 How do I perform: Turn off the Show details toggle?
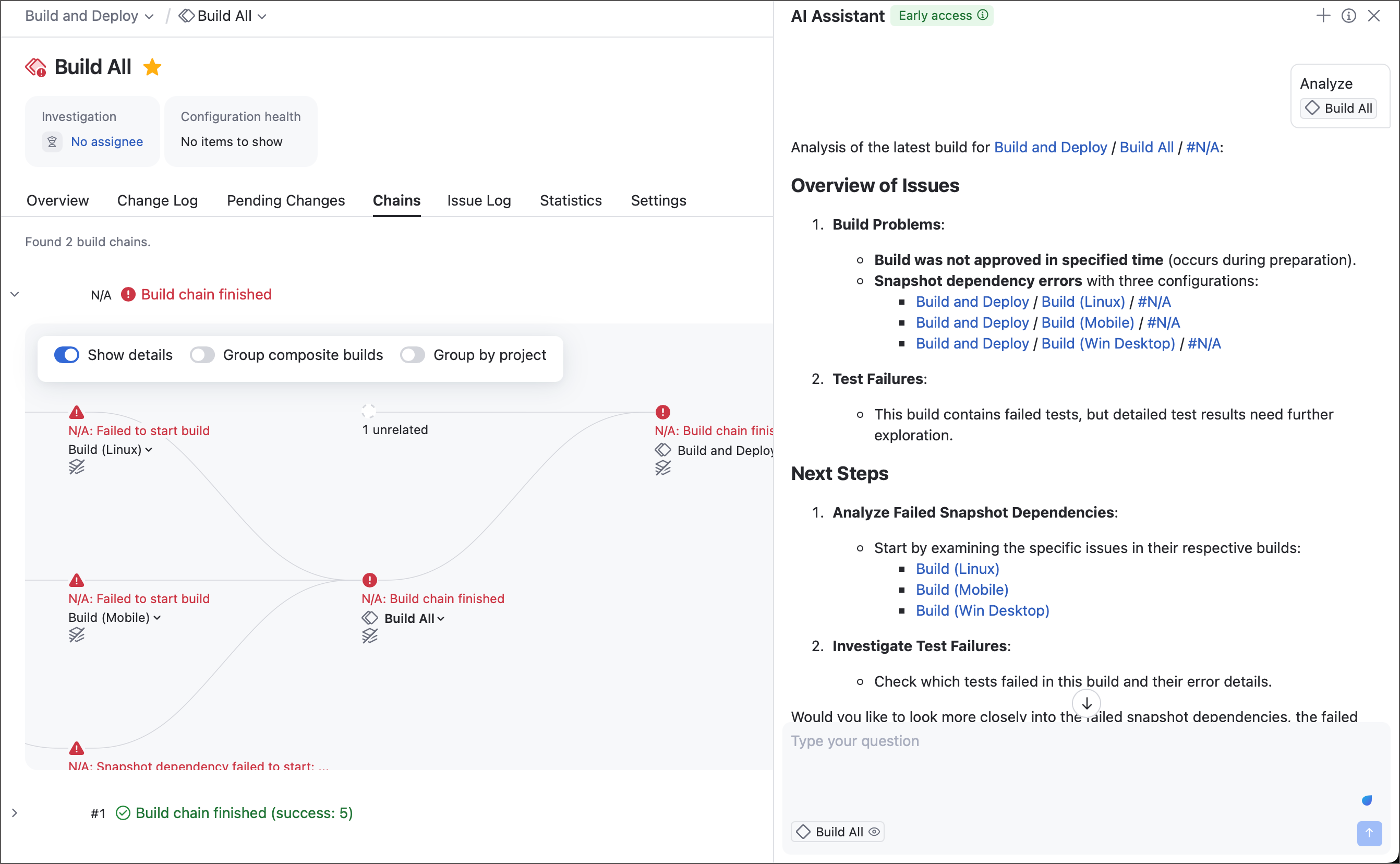(x=67, y=355)
